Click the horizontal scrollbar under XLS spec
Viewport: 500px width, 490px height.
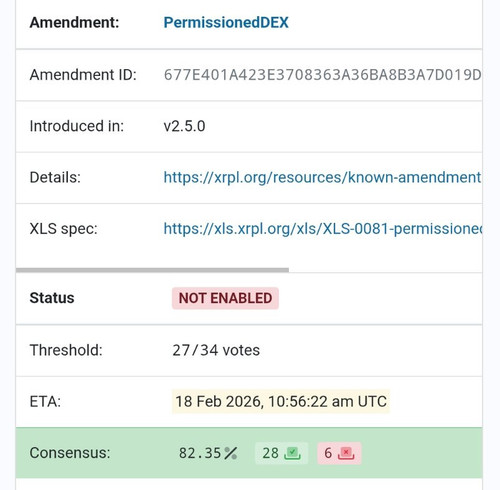pos(152,270)
